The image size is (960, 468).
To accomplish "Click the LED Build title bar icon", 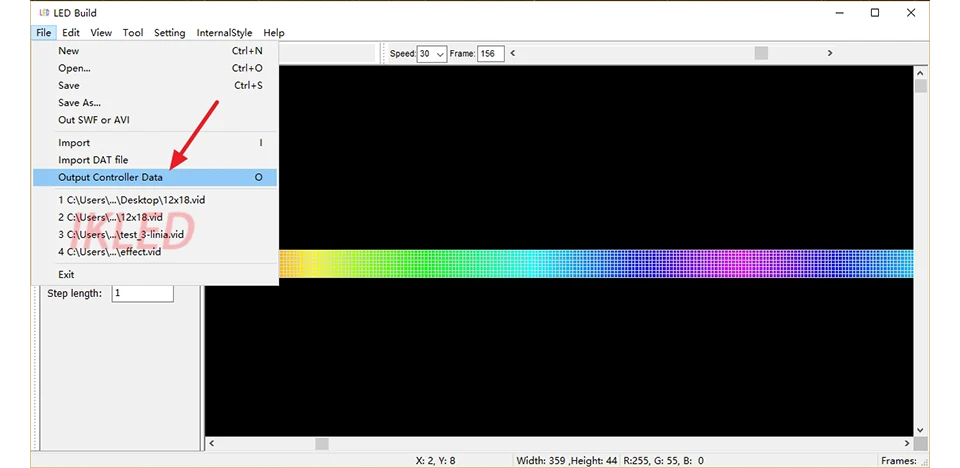I will point(44,13).
